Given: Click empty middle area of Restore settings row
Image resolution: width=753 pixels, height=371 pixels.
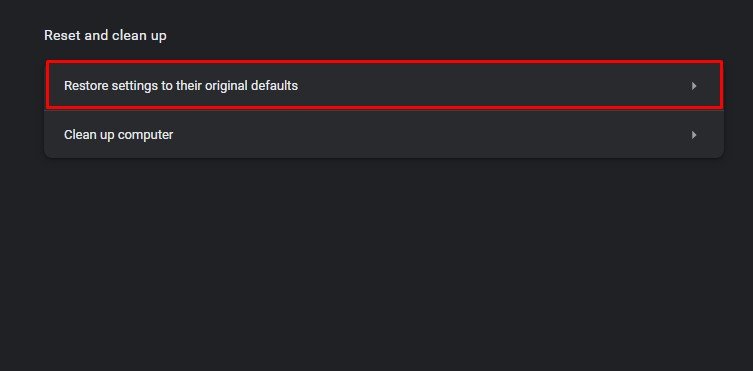Looking at the screenshot, I should coord(480,85).
